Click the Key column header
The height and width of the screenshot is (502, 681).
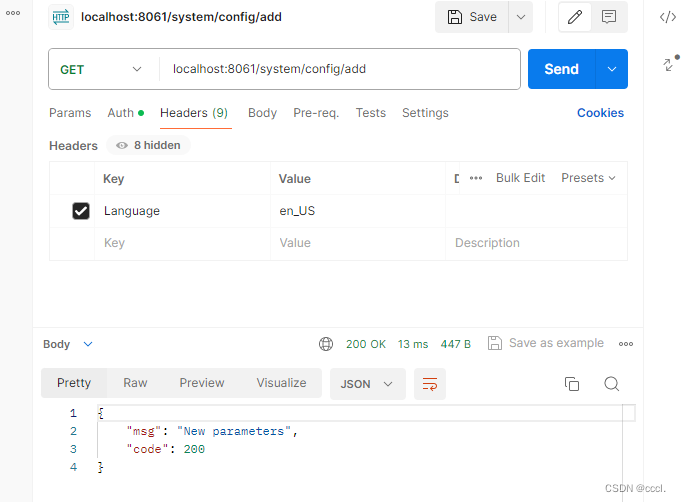[x=113, y=179]
